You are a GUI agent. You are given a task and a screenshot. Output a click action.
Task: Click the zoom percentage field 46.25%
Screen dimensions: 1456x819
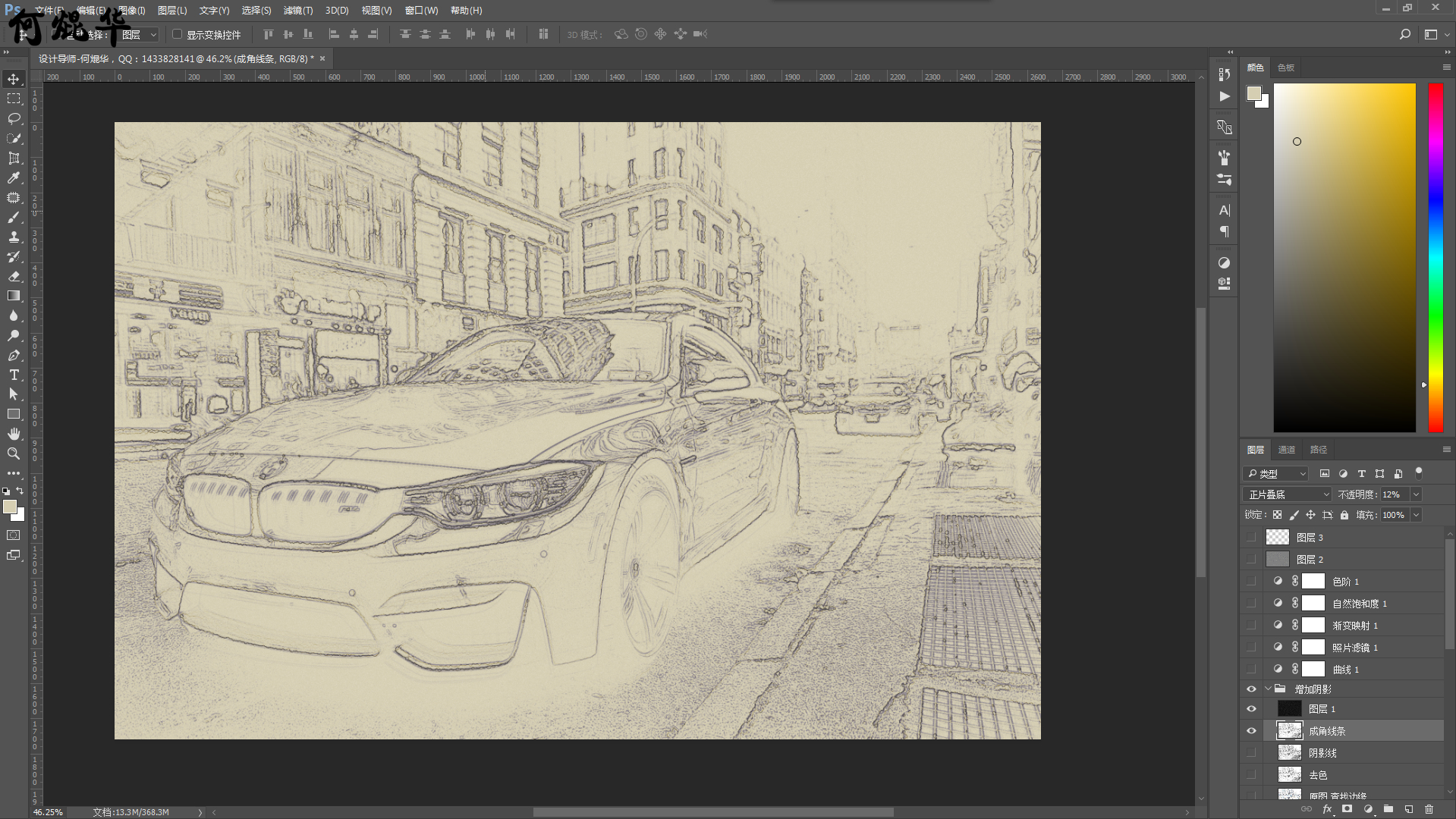(49, 812)
